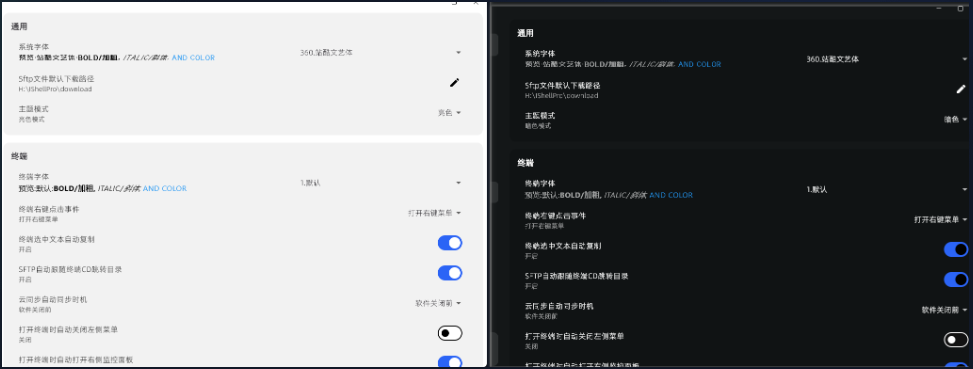Image resolution: width=973 pixels, height=369 pixels.
Task: Open 终端字体 dropdown in dark window
Action: pyautogui.click(x=887, y=189)
